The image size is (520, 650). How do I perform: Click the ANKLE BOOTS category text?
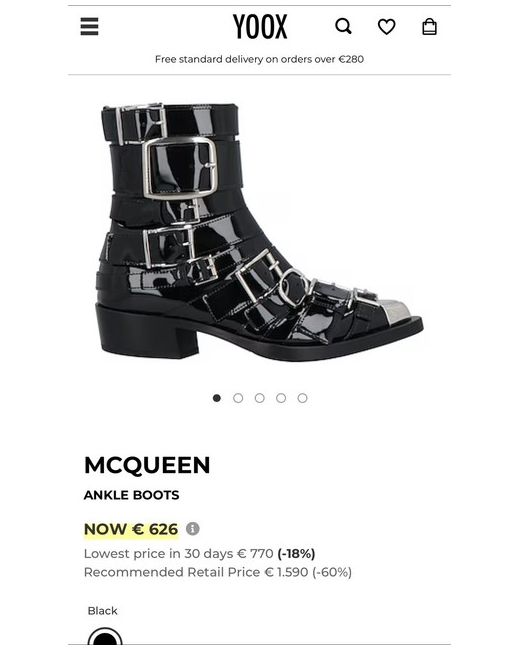pyautogui.click(x=131, y=495)
